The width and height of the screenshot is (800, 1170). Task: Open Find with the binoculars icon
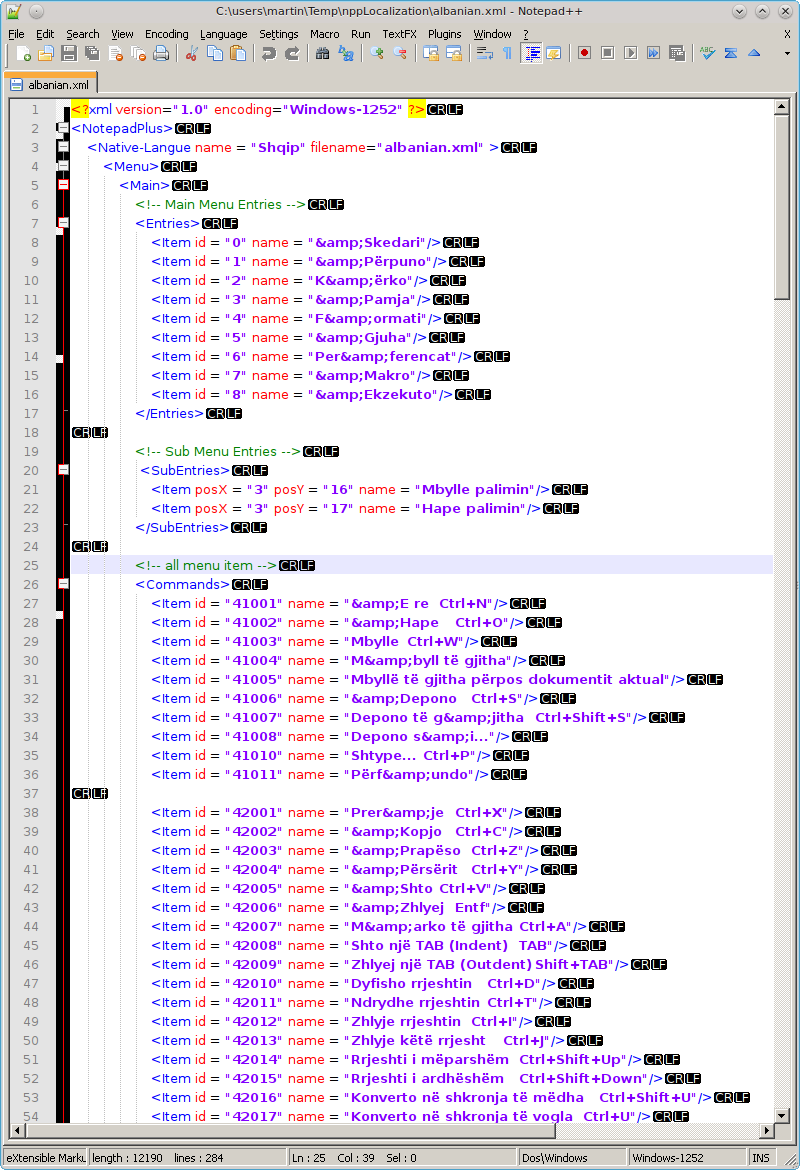click(x=322, y=54)
